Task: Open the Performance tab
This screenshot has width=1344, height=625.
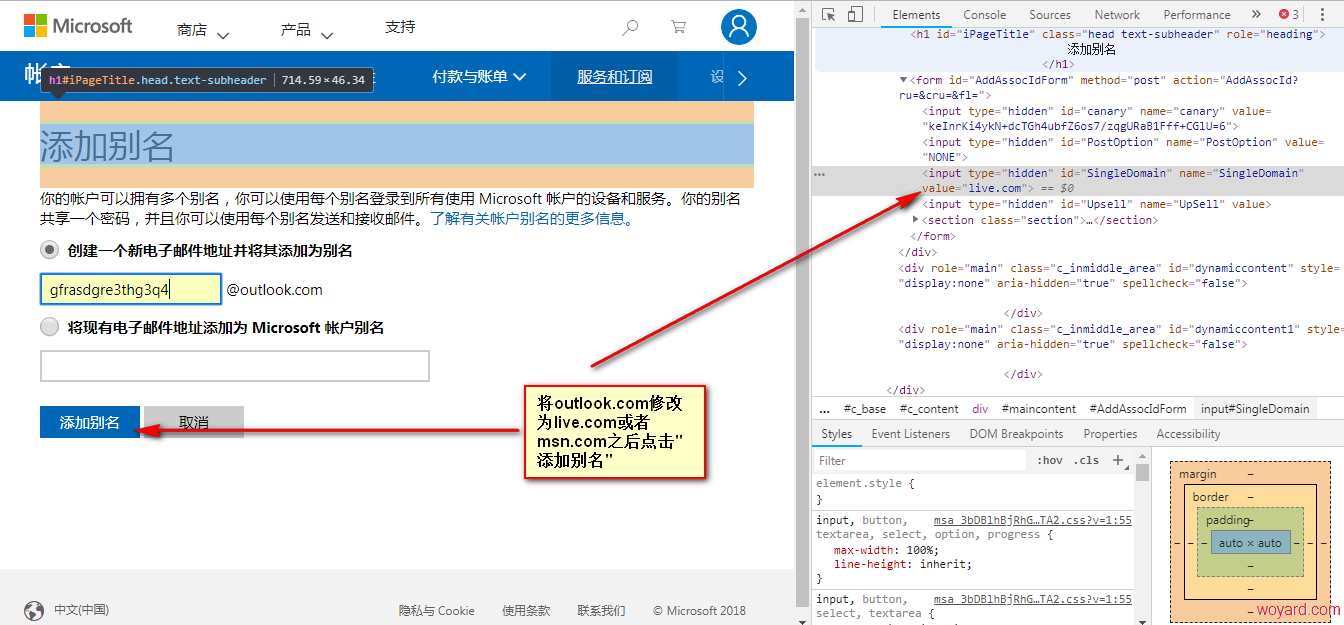Action: (x=1197, y=14)
